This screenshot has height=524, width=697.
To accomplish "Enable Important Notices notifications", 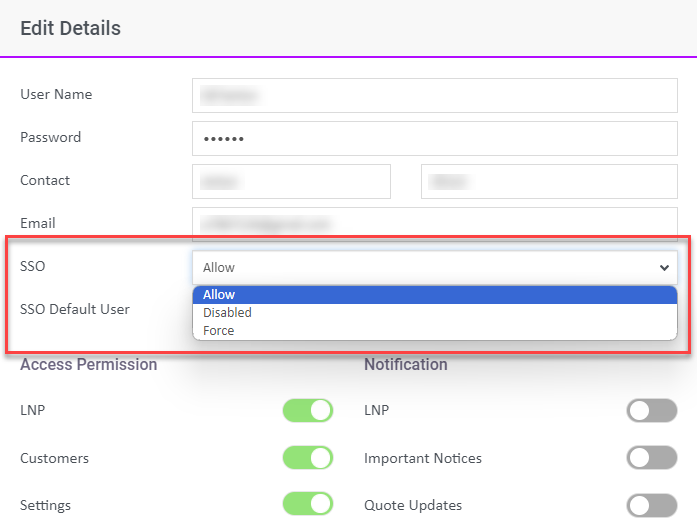I will pyautogui.click(x=651, y=458).
